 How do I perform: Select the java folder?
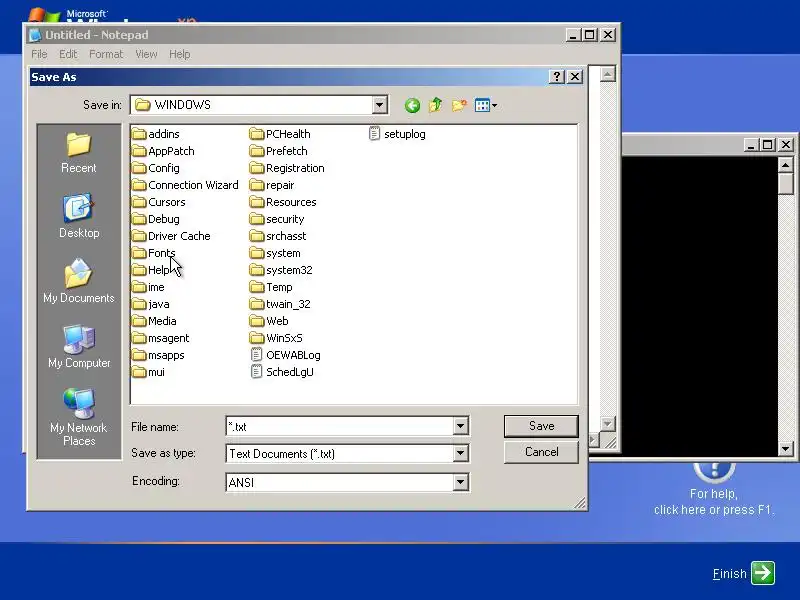151,304
